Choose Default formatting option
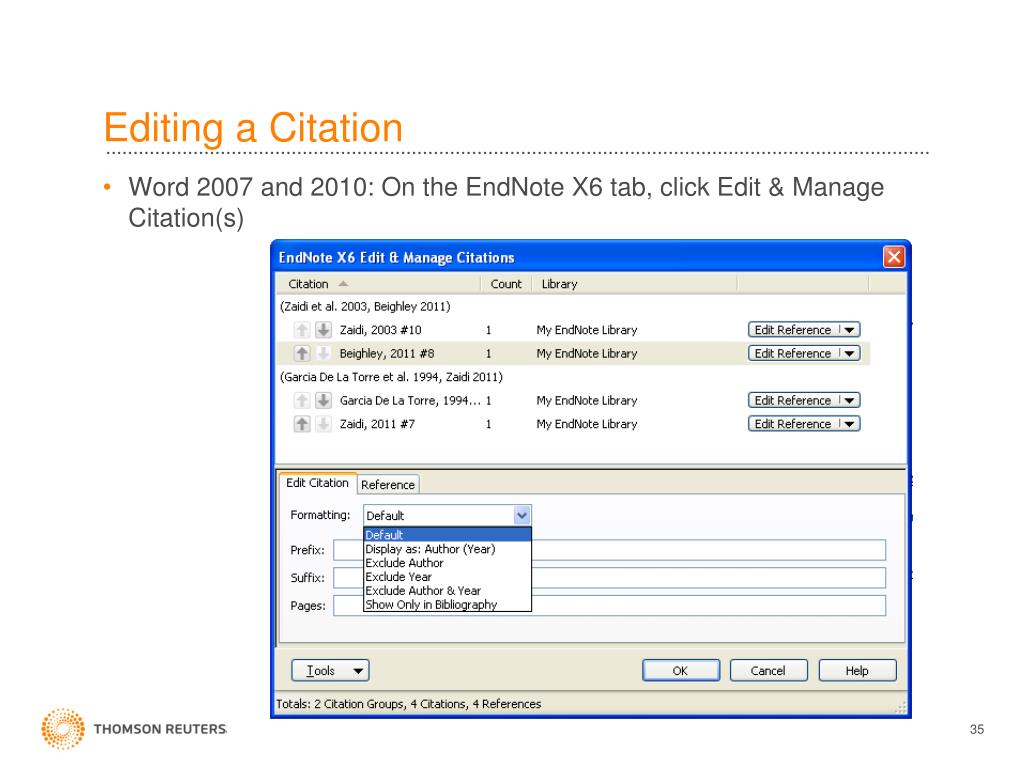 [447, 535]
